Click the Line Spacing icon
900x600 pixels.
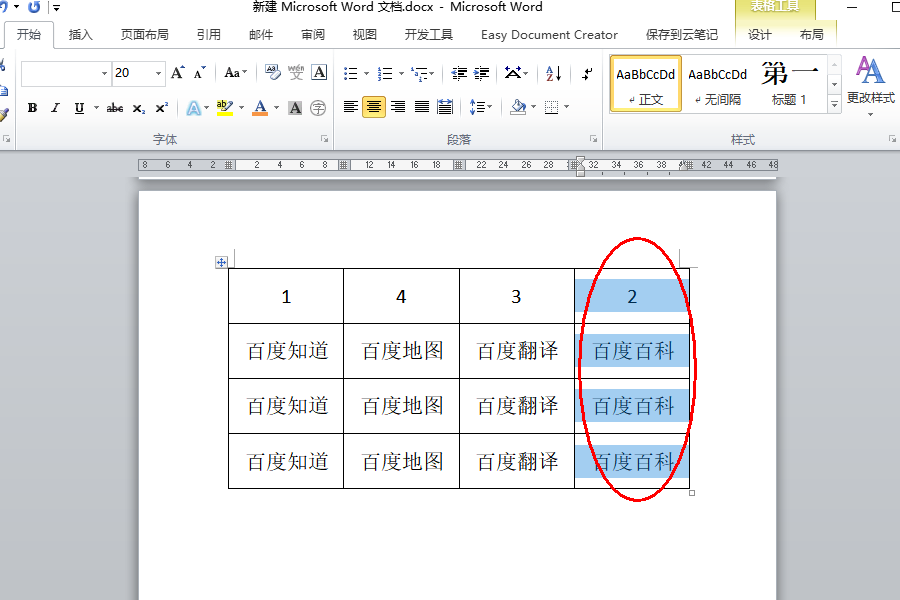[477, 107]
